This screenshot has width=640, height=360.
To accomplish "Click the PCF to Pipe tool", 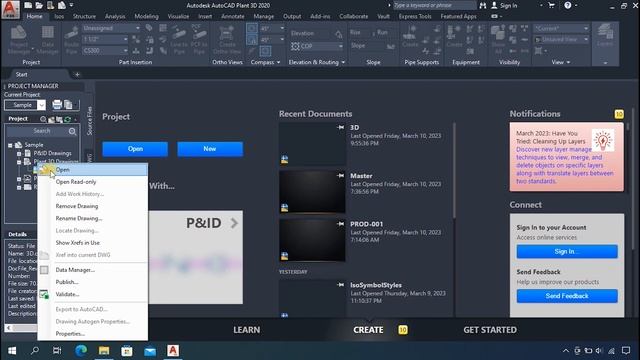I will click(199, 40).
